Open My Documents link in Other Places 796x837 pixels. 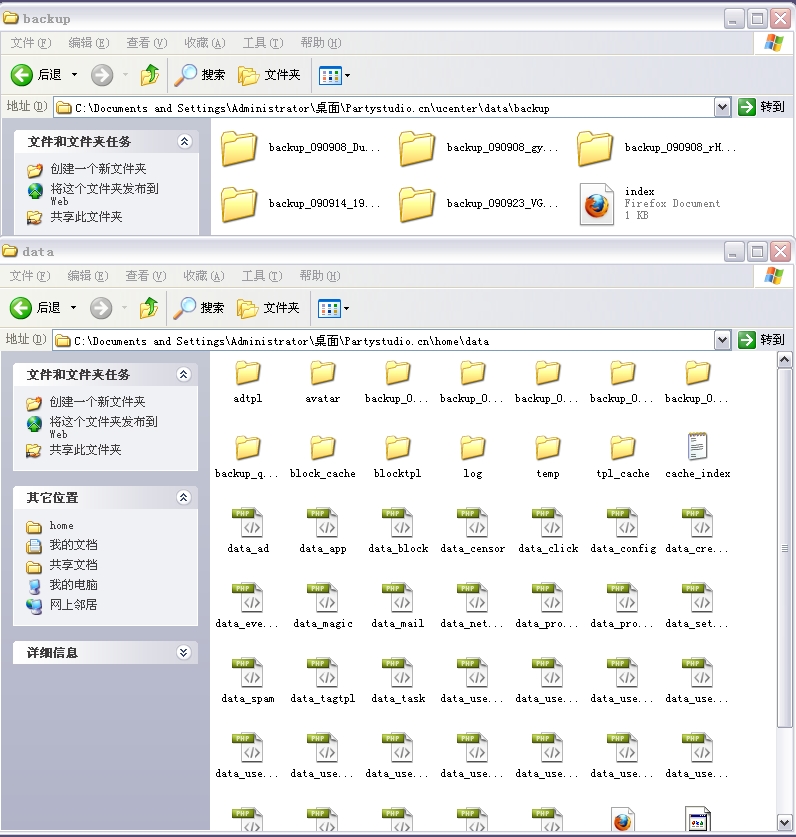[x=62, y=546]
